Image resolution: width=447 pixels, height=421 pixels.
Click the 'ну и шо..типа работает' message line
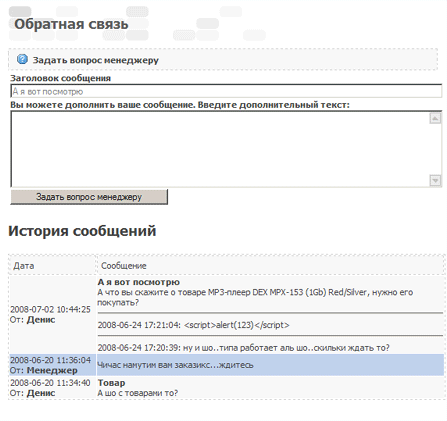point(244,348)
